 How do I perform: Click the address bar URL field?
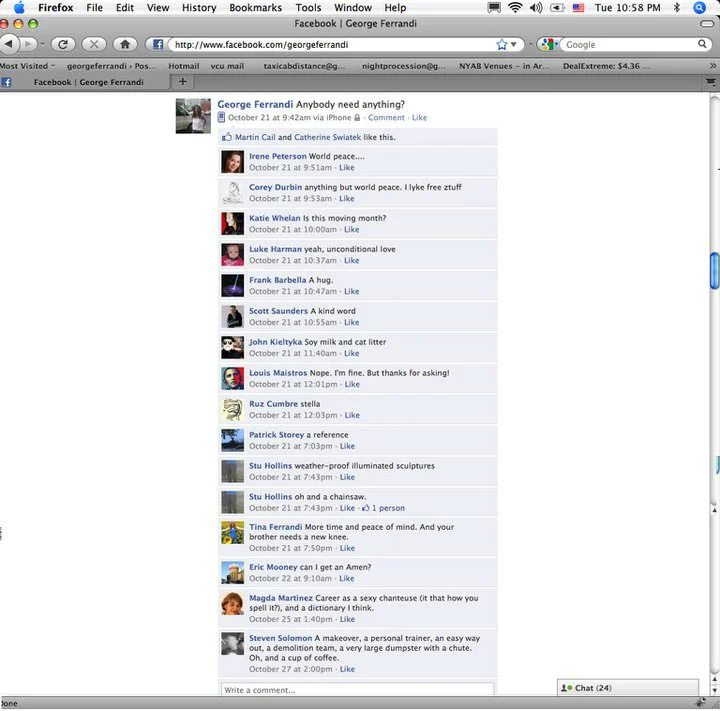[x=331, y=45]
